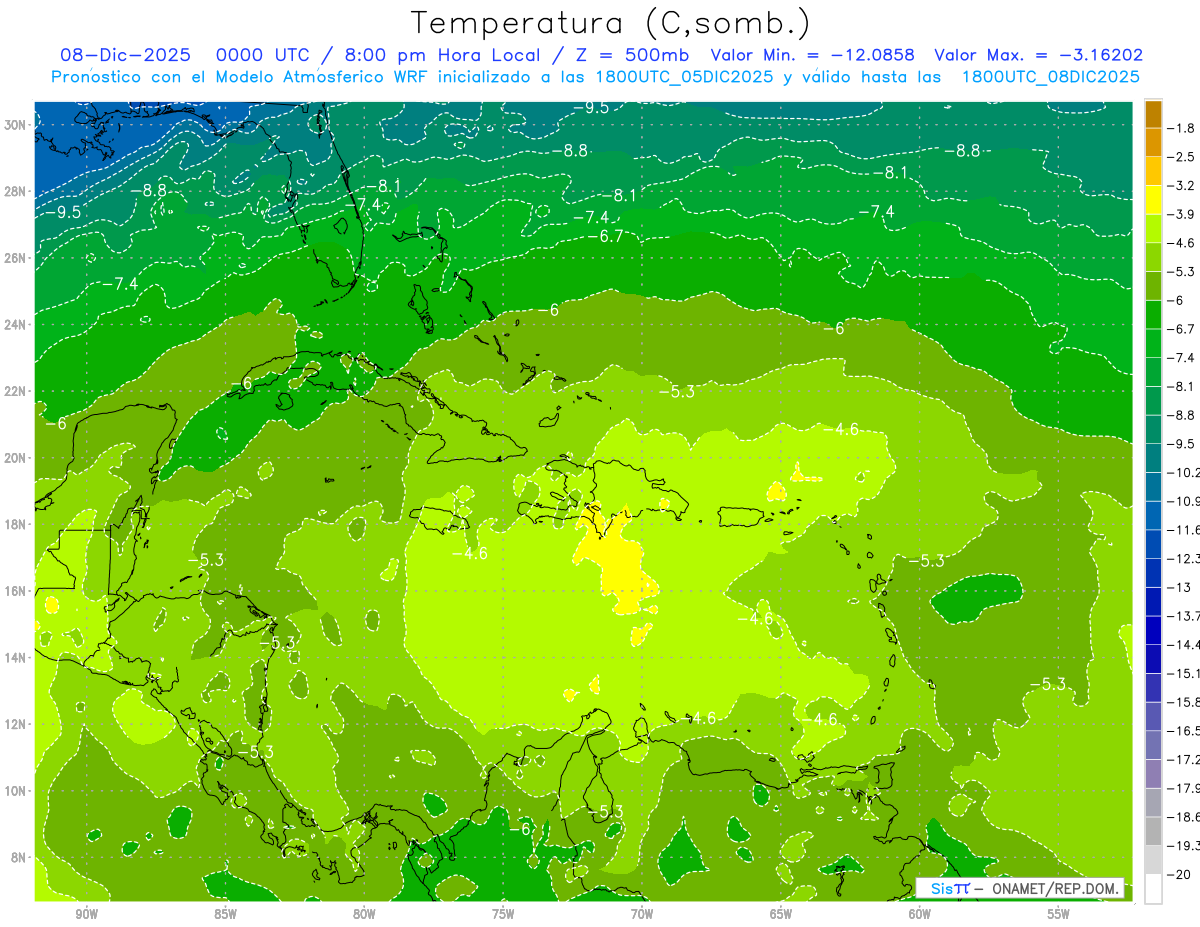
Task: Click the "-6.7" contour label on the map
Action: tap(604, 236)
